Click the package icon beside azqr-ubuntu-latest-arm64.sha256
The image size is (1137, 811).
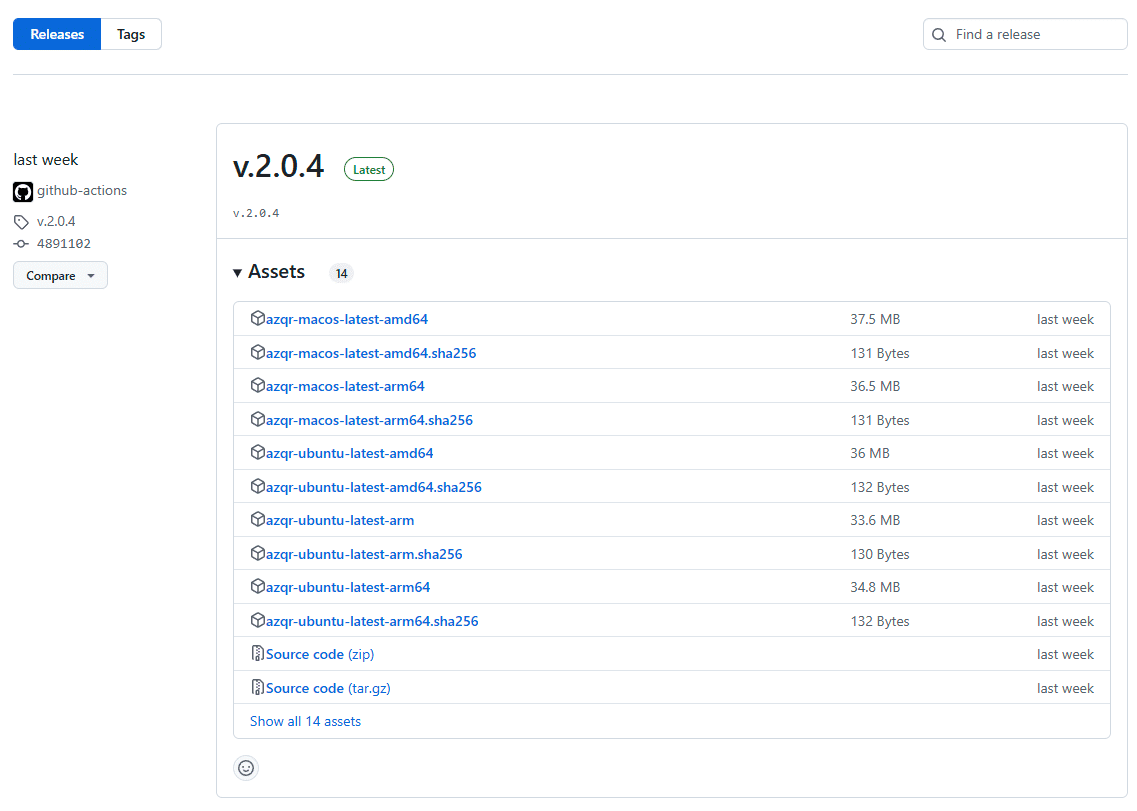[x=258, y=621]
